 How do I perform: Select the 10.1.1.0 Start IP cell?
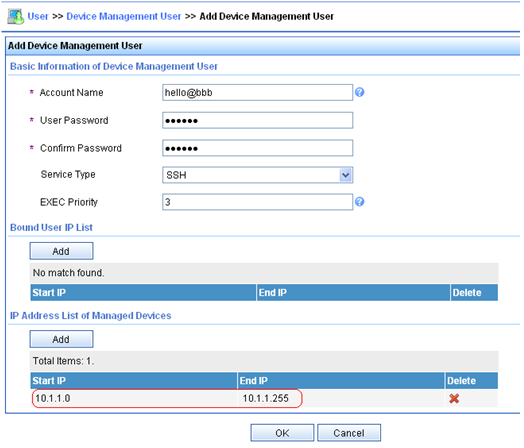pos(53,398)
